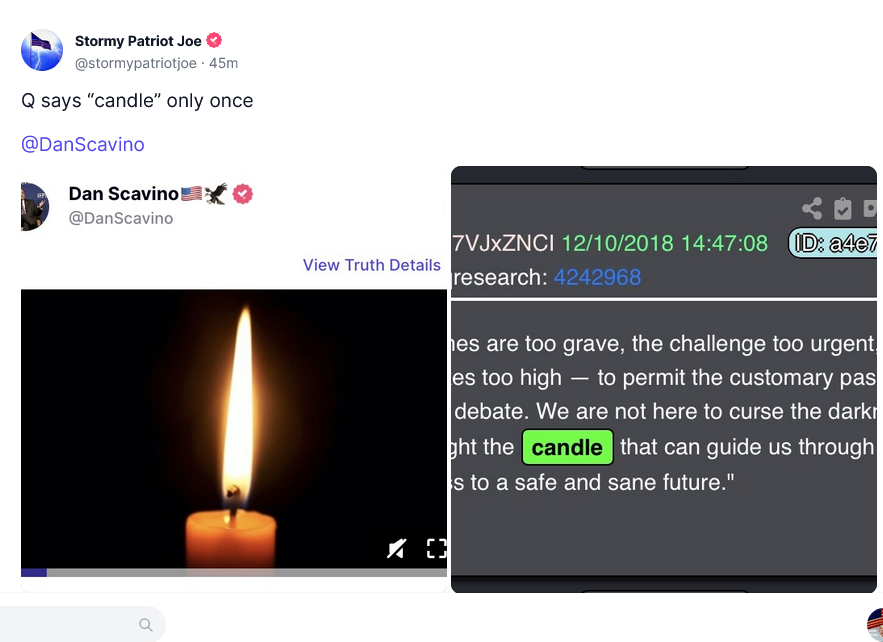Click the icon right of the clipboard
Viewport: 883px width, 642px height.
pos(870,208)
